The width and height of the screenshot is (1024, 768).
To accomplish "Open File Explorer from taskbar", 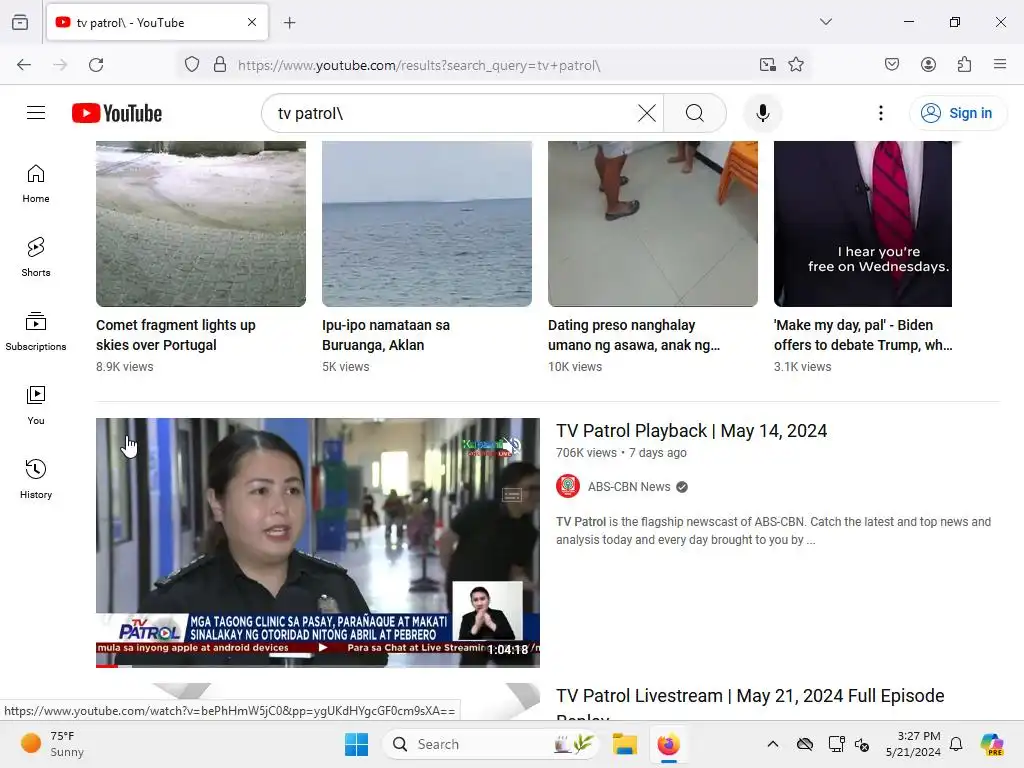I will (x=624, y=744).
